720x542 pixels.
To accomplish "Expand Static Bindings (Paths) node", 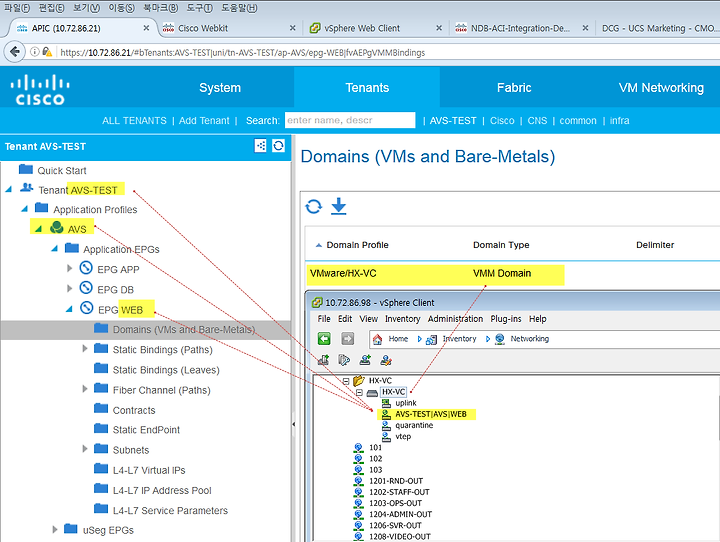I will point(85,349).
